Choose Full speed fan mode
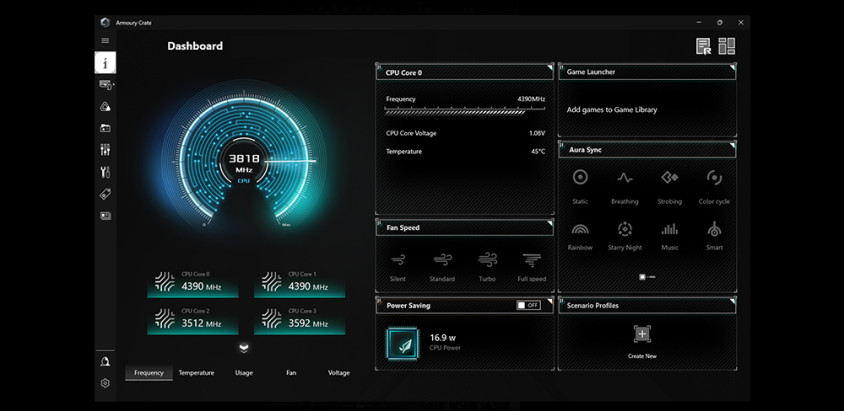This screenshot has height=411, width=844. tap(531, 260)
